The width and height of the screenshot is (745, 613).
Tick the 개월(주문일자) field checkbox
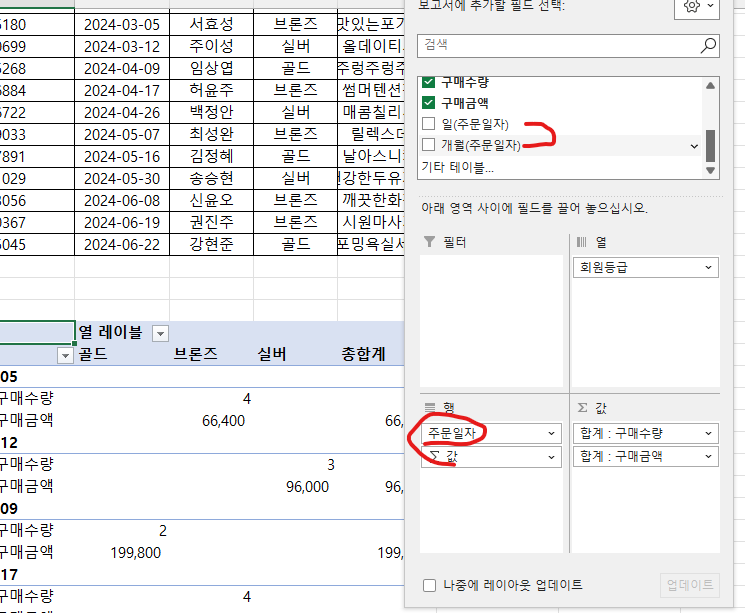pos(429,145)
